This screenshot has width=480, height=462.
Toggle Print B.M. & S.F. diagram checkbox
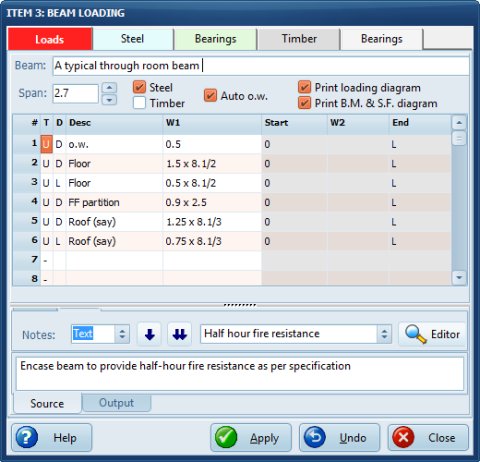(304, 103)
